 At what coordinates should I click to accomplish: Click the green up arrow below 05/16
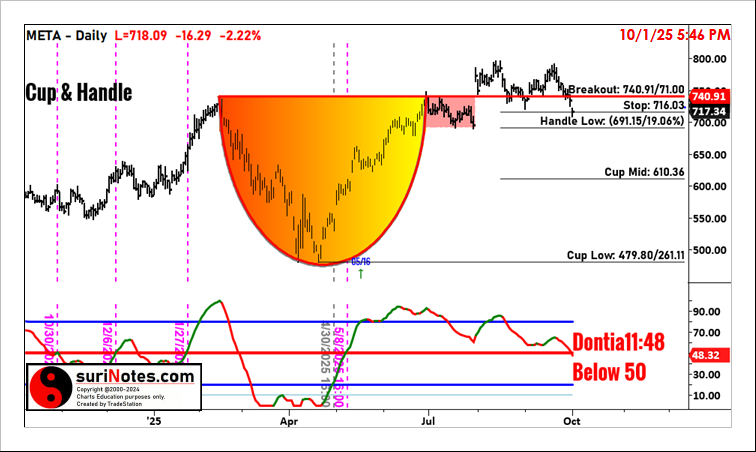(x=360, y=271)
